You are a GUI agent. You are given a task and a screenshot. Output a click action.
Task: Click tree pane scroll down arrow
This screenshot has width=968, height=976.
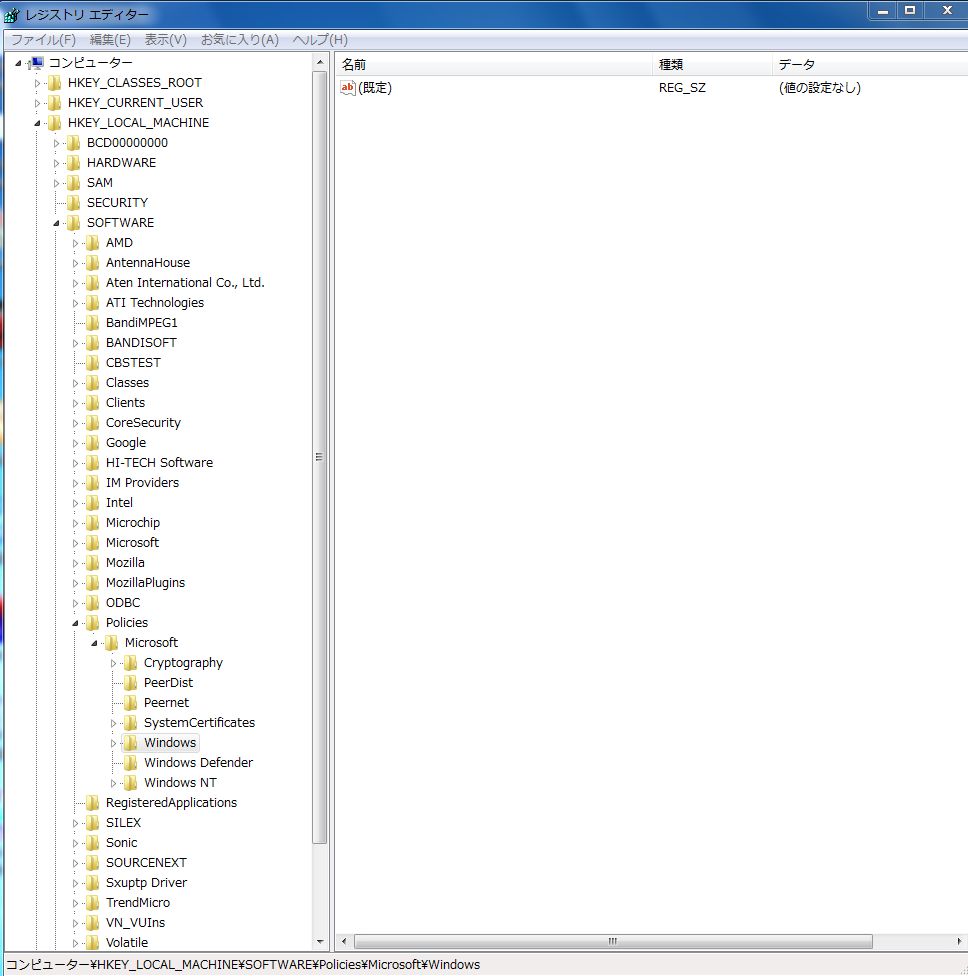pyautogui.click(x=319, y=942)
